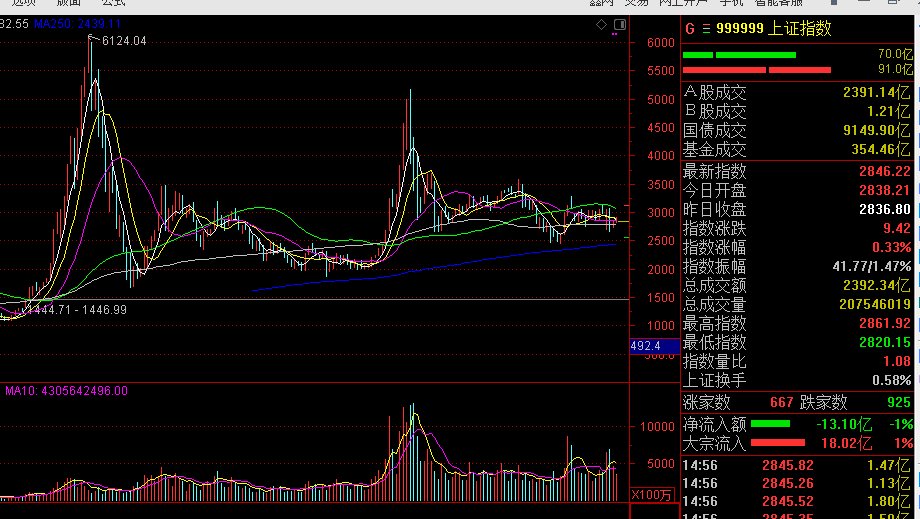Click the green 净流入额 bar
Image resolution: width=920 pixels, height=519 pixels.
(x=777, y=423)
